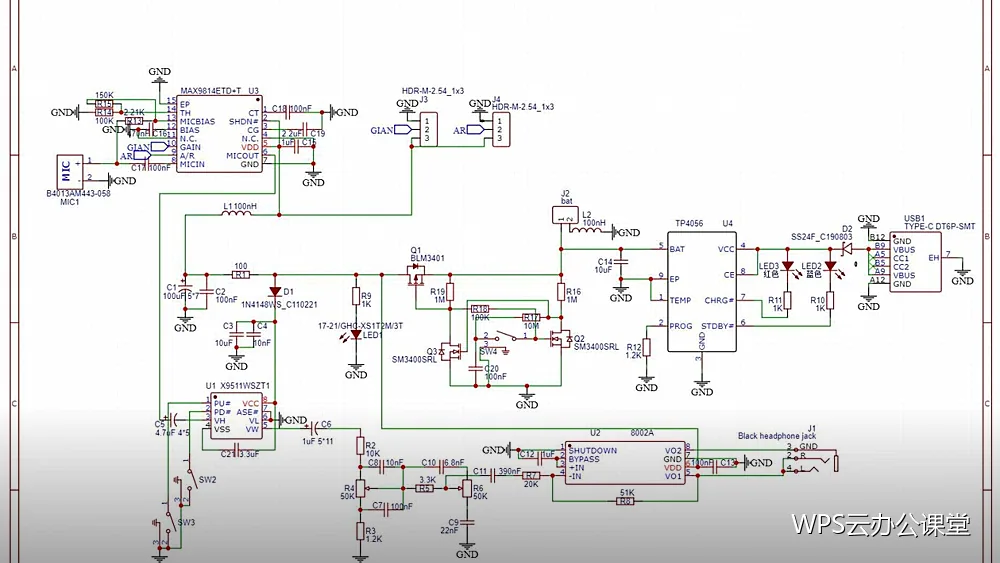The image size is (1000, 563).
Task: Click resistor R2 10K
Action: 361,446
